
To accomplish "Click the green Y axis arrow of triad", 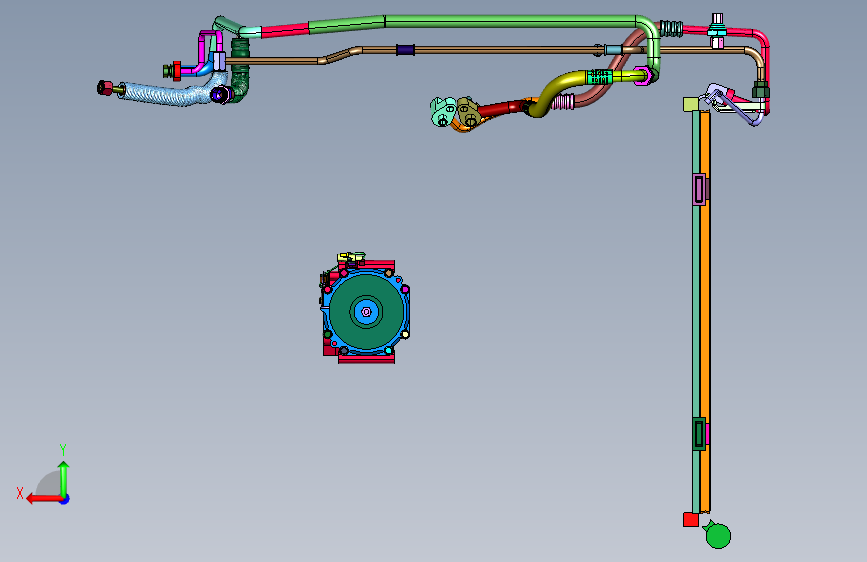I will coord(64,479).
